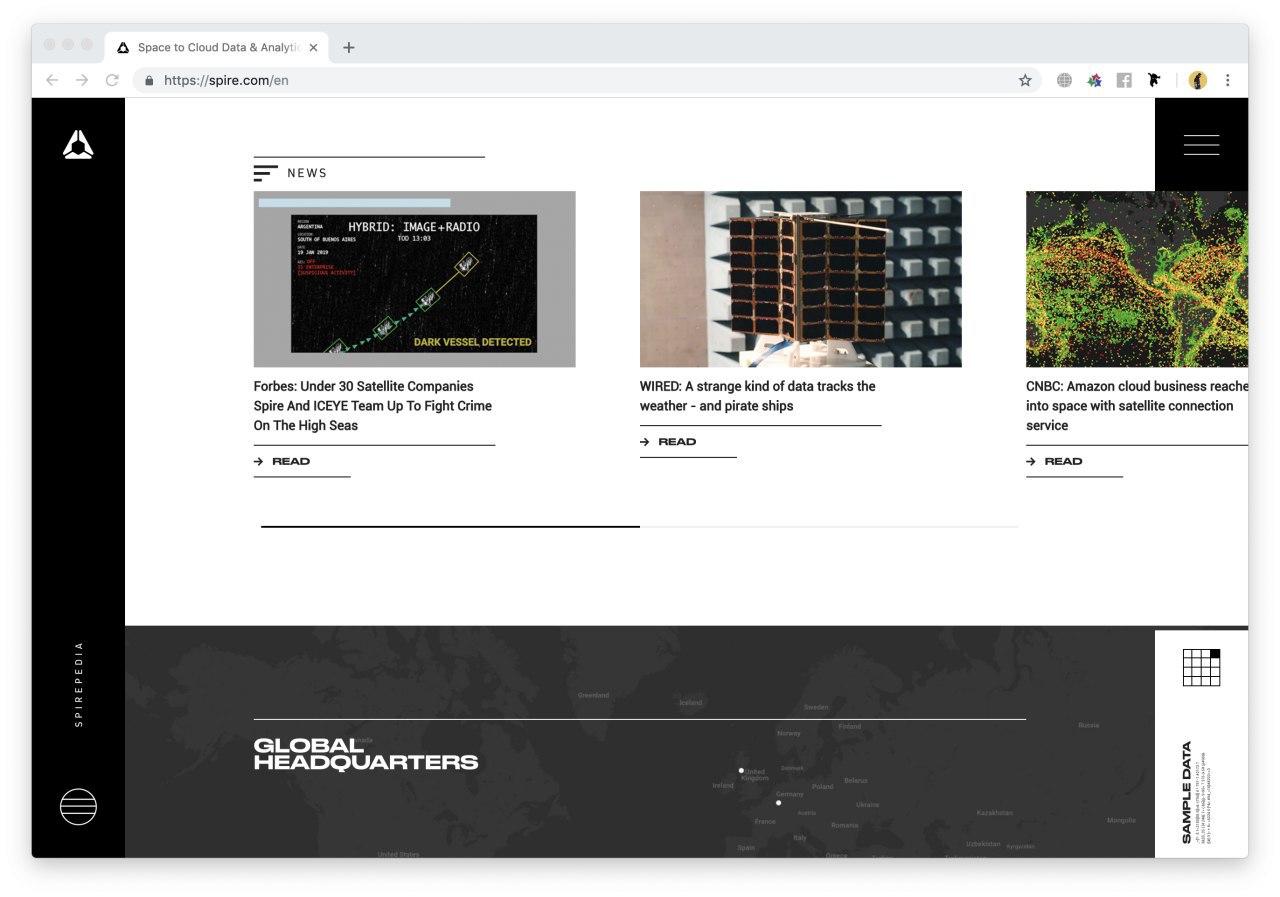Open the WIRED pirate ships article headline
1280x897 pixels.
(758, 395)
